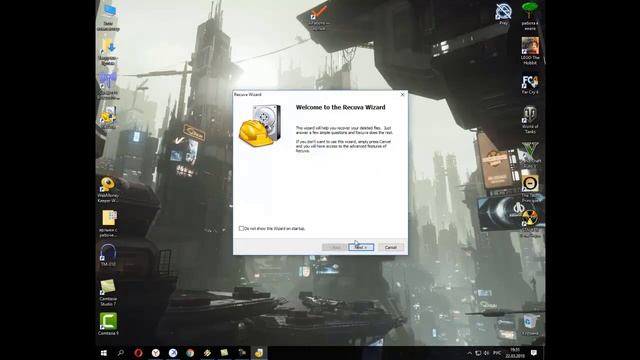Open the Prey desktop shortcut

click(504, 14)
